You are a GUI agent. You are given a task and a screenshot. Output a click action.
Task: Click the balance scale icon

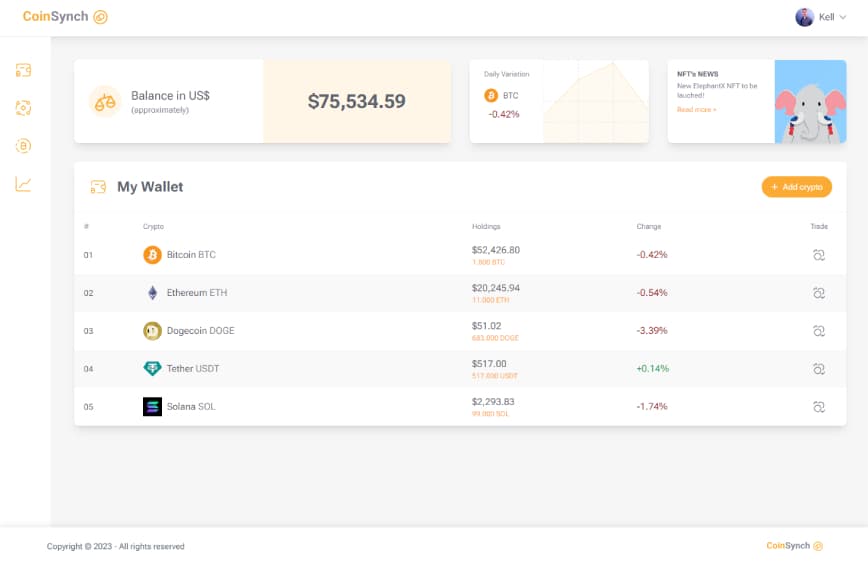[x=105, y=101]
